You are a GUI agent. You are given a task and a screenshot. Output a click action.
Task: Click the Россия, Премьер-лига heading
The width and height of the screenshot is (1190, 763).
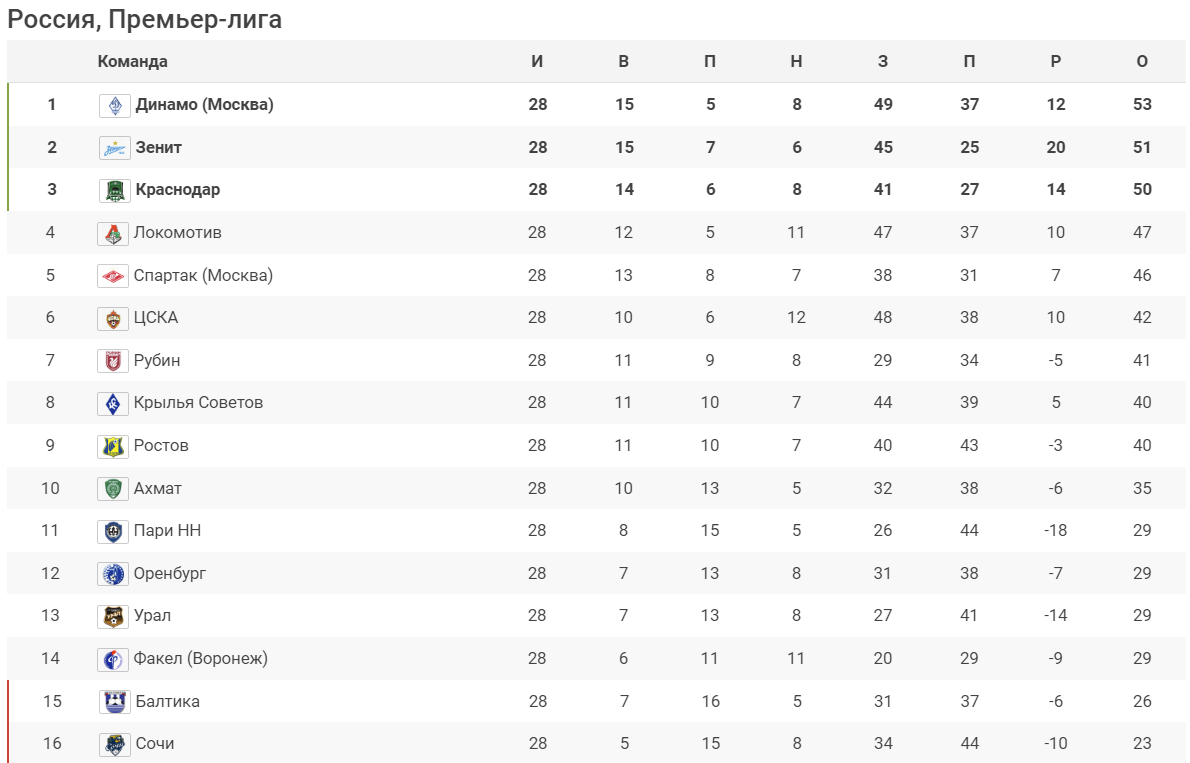[x=144, y=19]
